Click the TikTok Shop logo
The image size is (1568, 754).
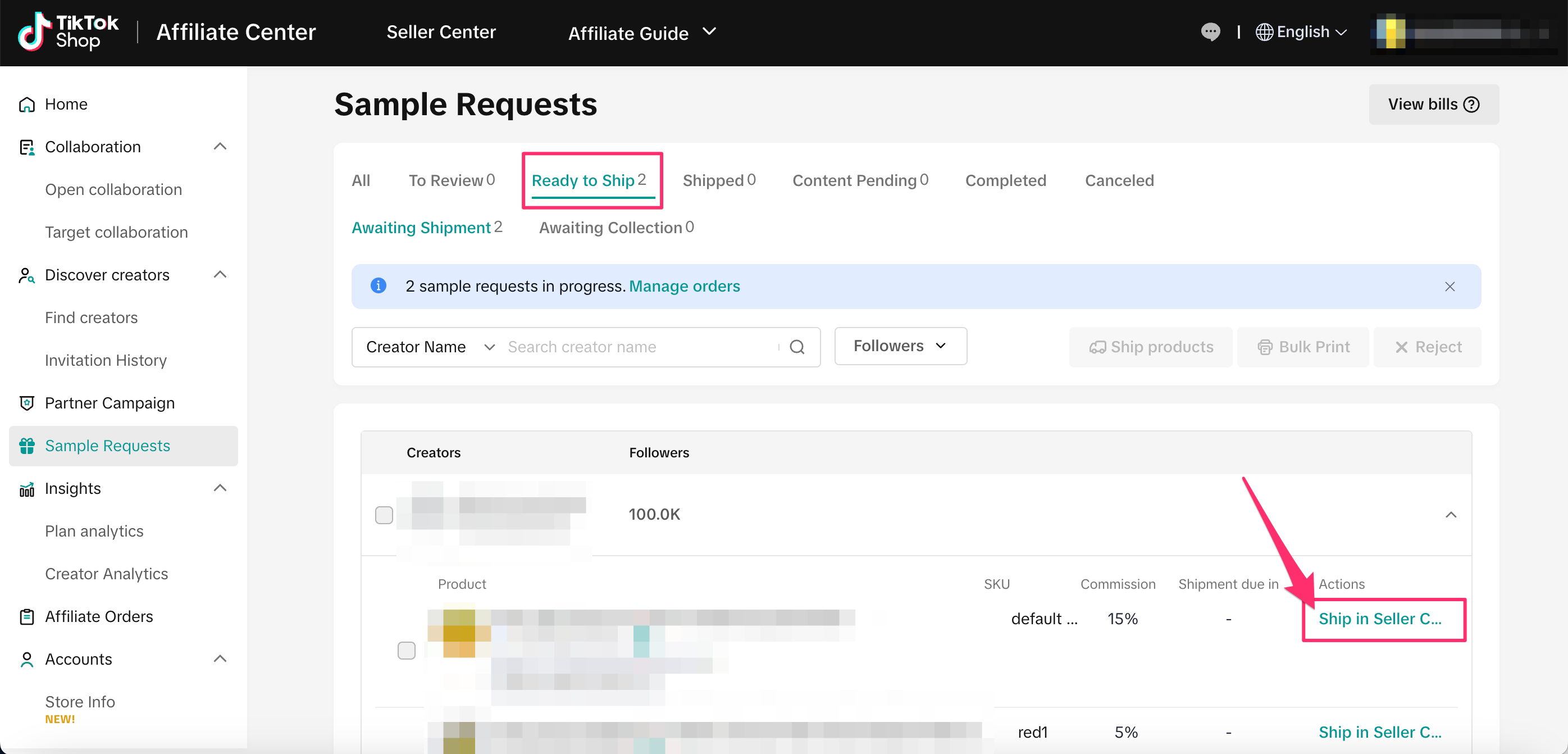coord(68,31)
